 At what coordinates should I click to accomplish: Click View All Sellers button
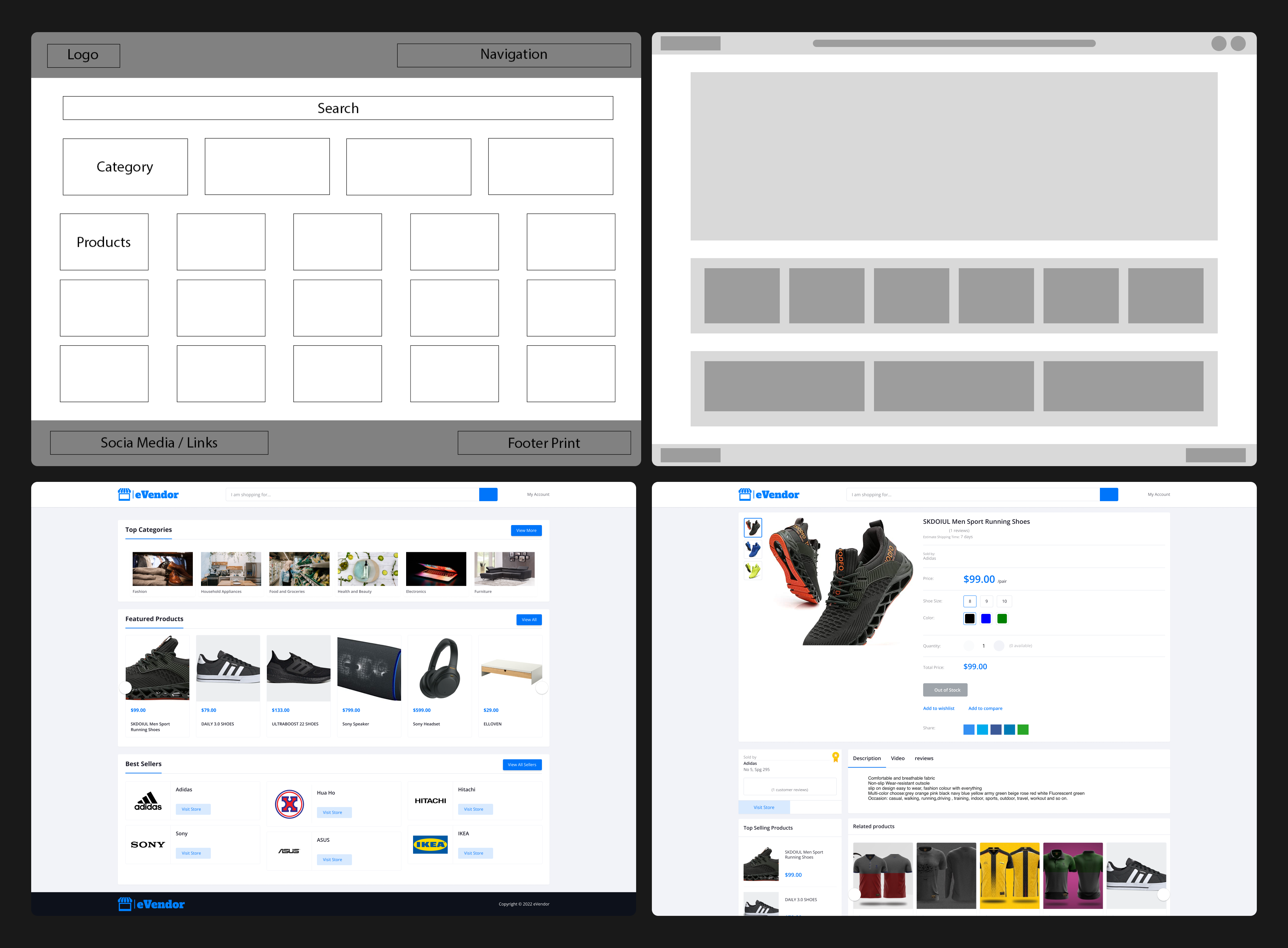click(521, 764)
